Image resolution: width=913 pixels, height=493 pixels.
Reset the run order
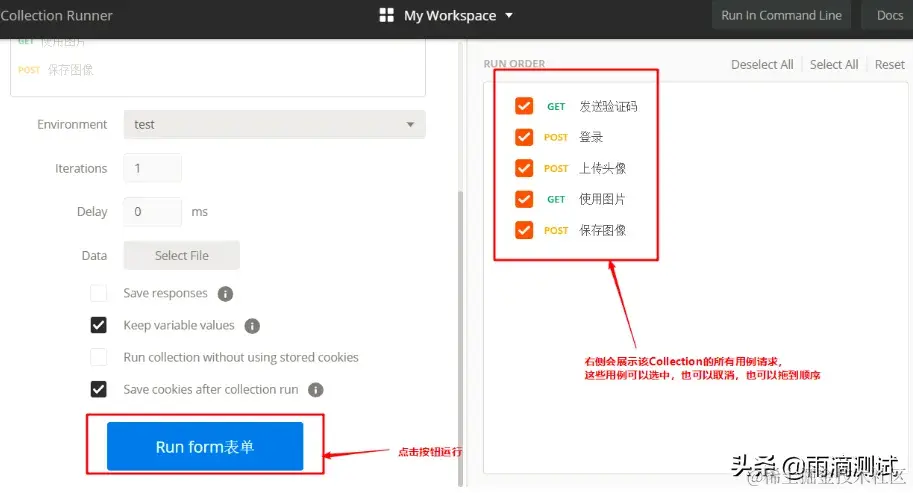pos(889,65)
